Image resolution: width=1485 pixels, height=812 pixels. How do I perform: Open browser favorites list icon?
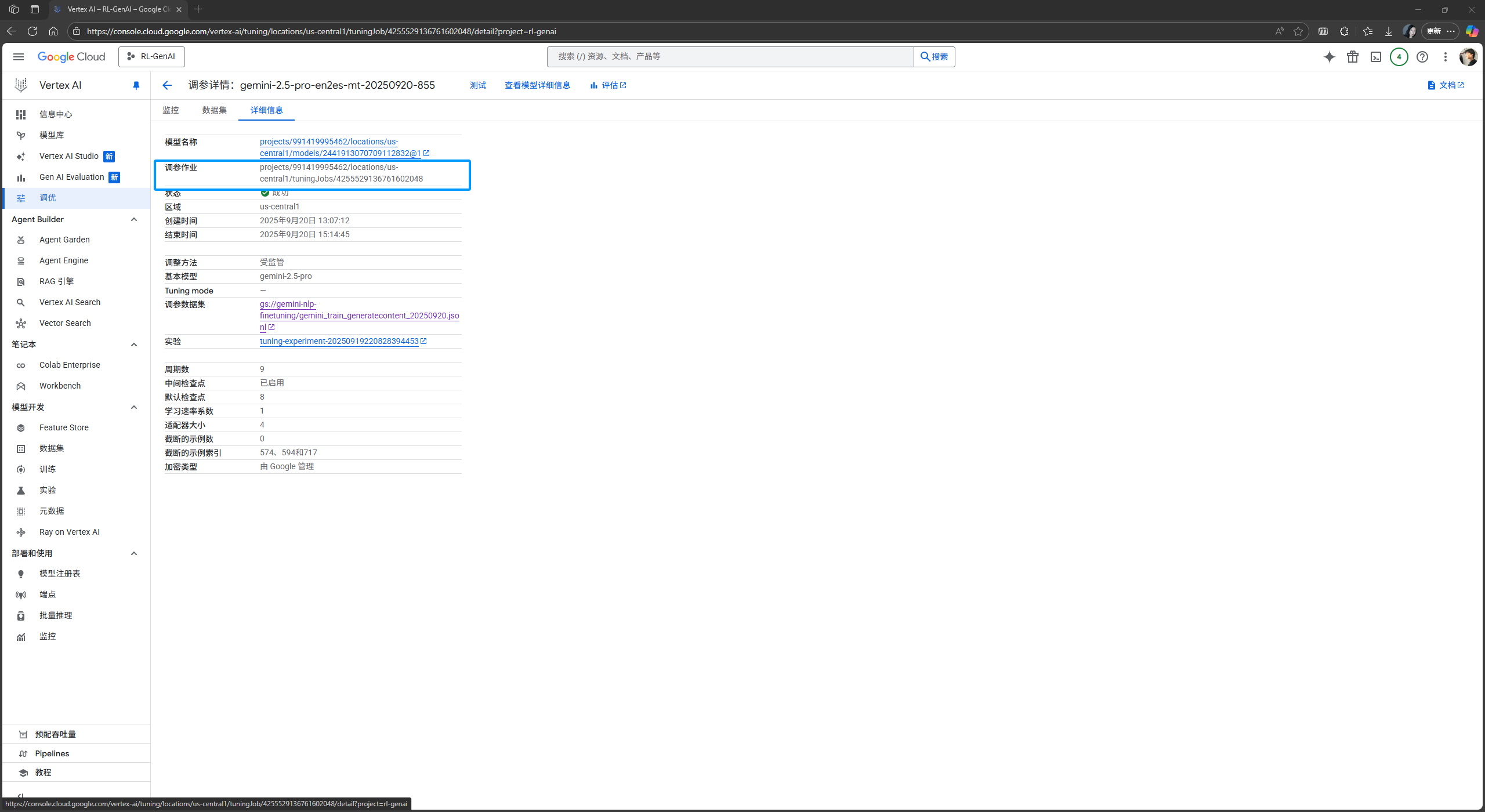[x=1367, y=31]
